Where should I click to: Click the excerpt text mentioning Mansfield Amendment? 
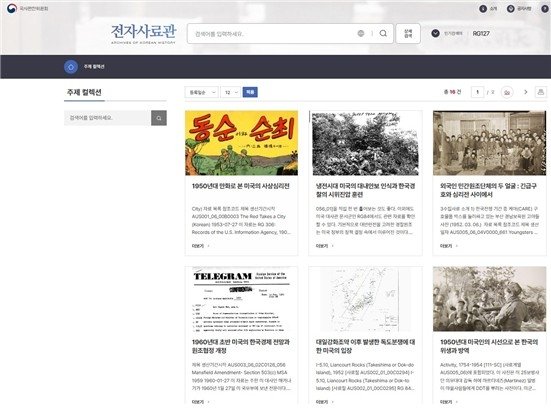click(241, 376)
